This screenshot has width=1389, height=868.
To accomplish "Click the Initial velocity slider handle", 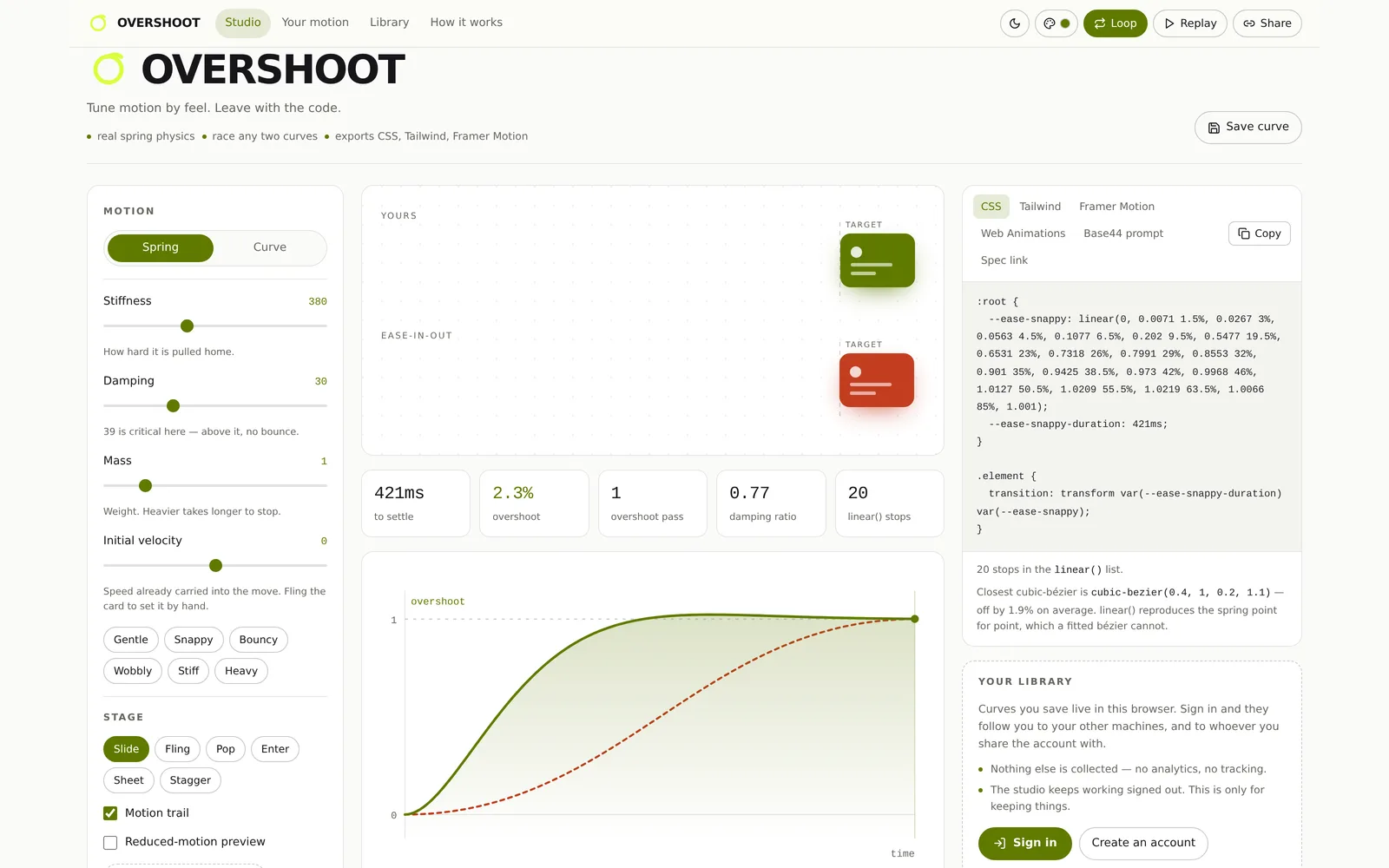I will coord(215,566).
